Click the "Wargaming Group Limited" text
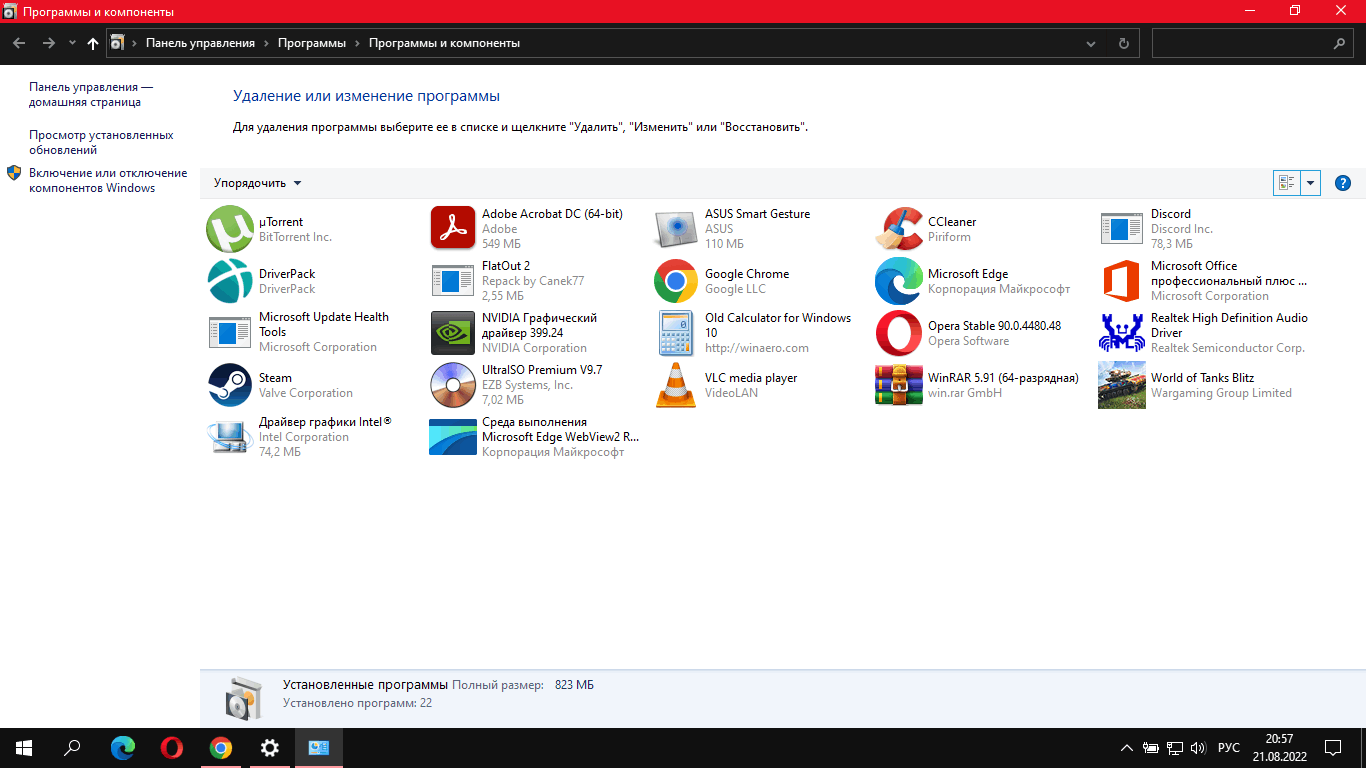 (x=1221, y=393)
